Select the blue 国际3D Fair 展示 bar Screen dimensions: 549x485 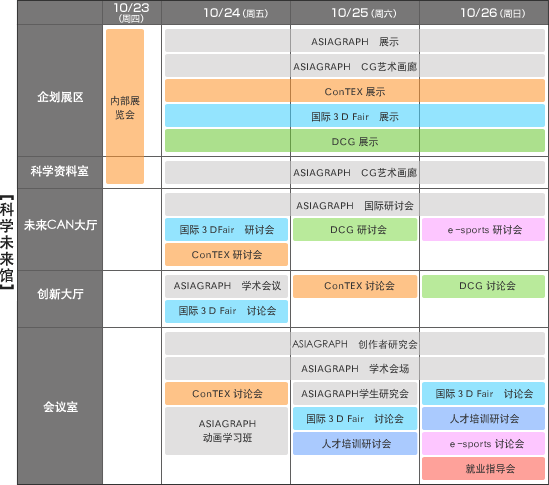pyautogui.click(x=355, y=116)
